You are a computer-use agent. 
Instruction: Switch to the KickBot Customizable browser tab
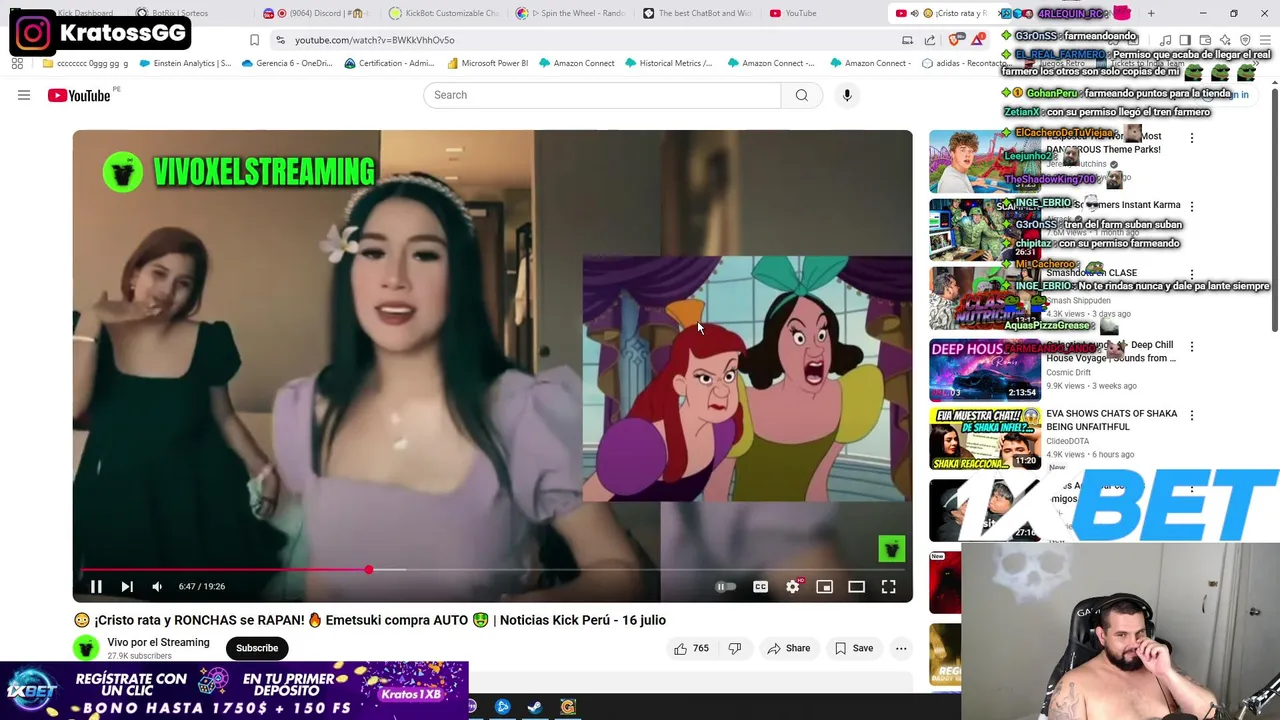click(x=444, y=13)
